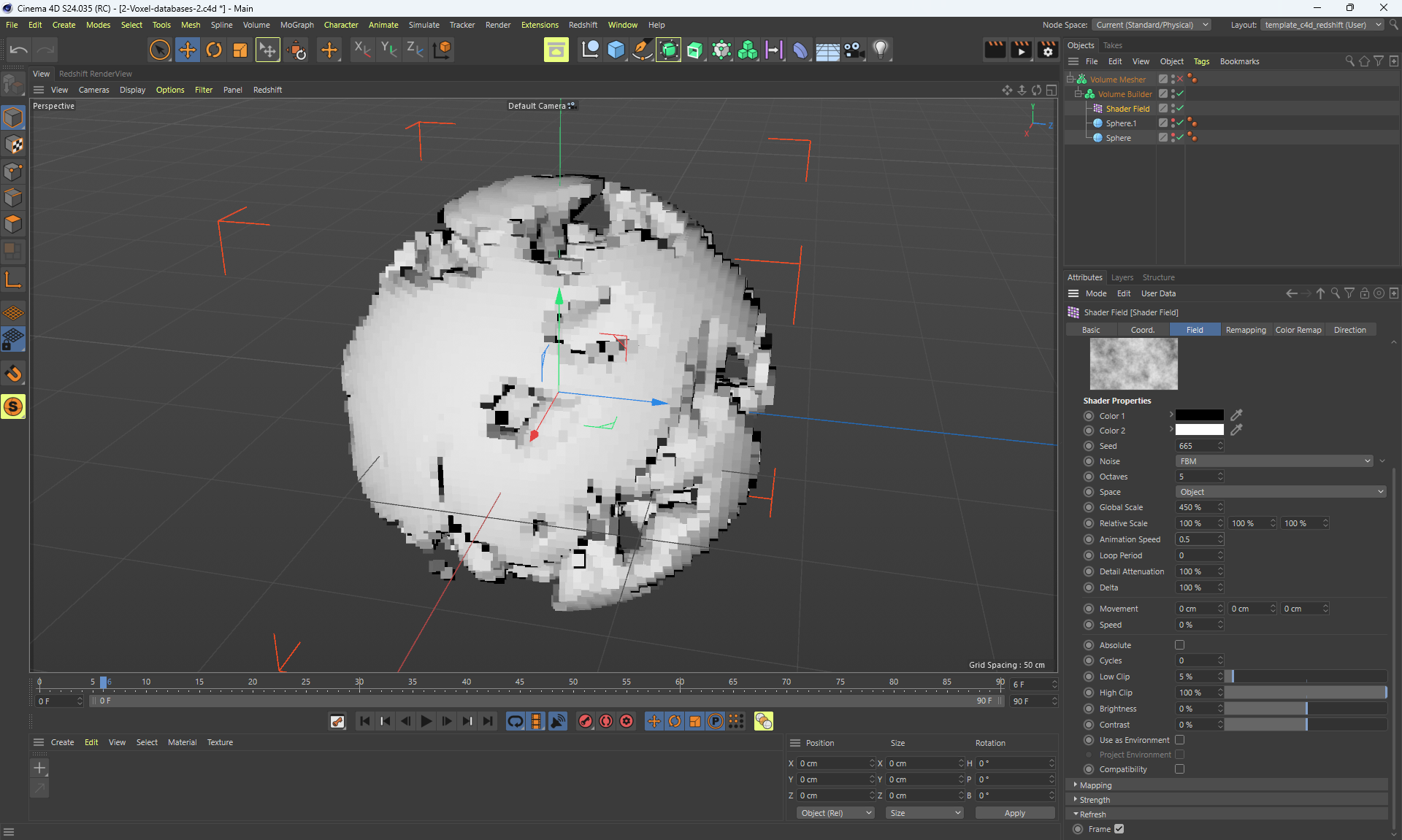The image size is (1402, 840).
Task: Open the MoGraph menu
Action: [x=296, y=25]
